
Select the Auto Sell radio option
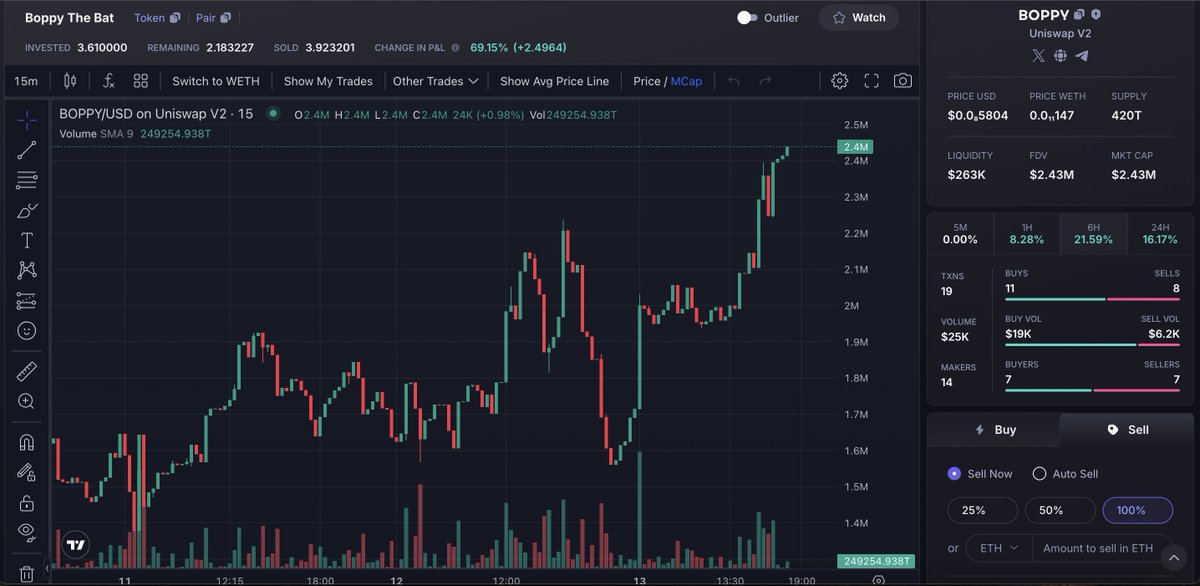[1040, 473]
